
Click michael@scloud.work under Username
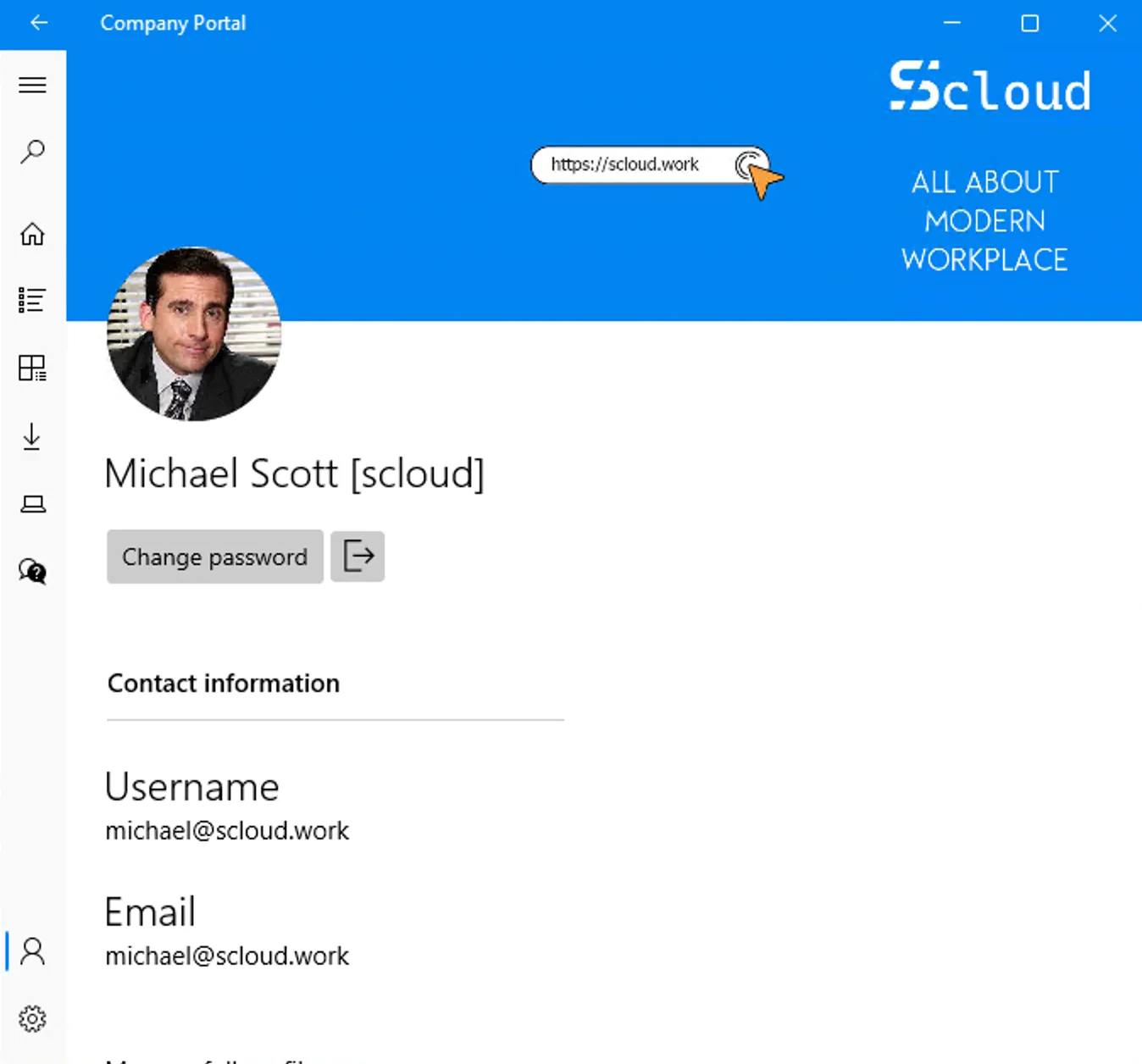[x=227, y=831]
